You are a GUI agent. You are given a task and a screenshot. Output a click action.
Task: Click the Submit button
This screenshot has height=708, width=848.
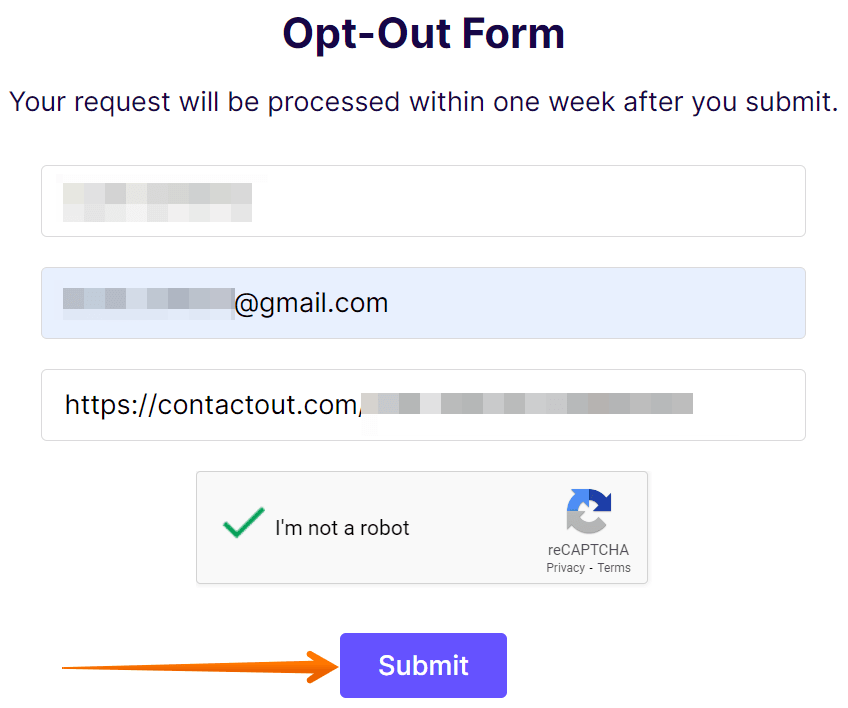coord(422,665)
